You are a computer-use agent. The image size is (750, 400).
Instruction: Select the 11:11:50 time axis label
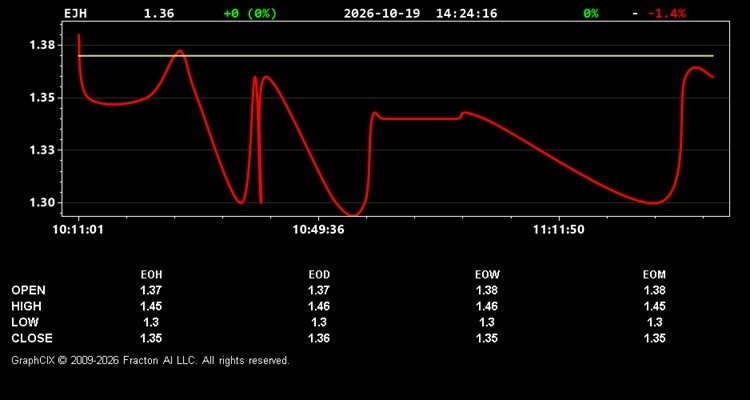[559, 230]
